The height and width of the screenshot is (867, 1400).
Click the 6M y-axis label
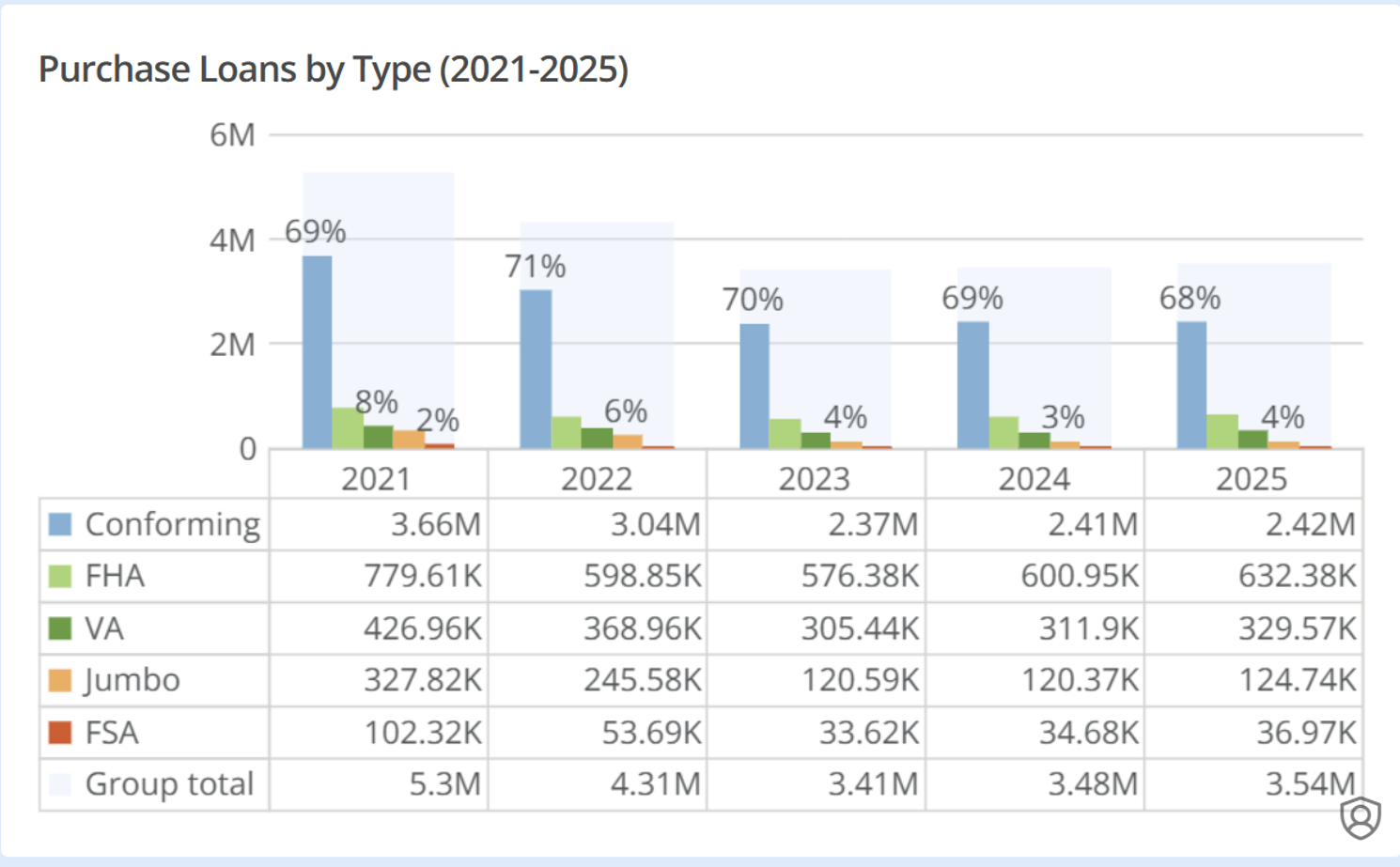click(x=232, y=135)
